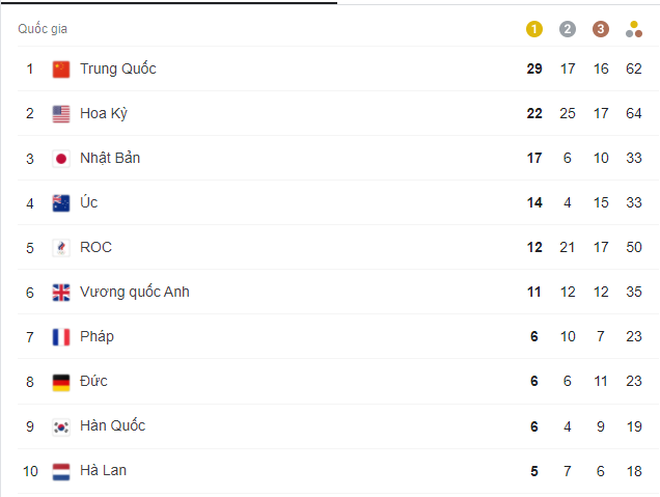Click the Australia flag icon

point(62,203)
